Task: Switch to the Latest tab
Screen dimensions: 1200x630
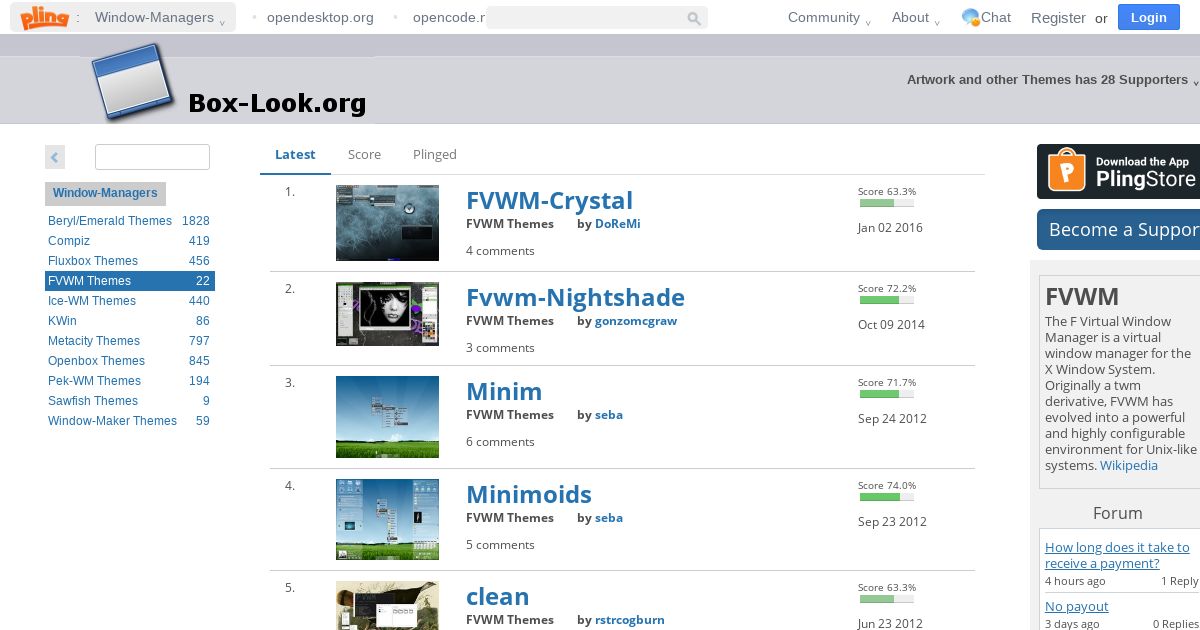Action: (x=295, y=154)
